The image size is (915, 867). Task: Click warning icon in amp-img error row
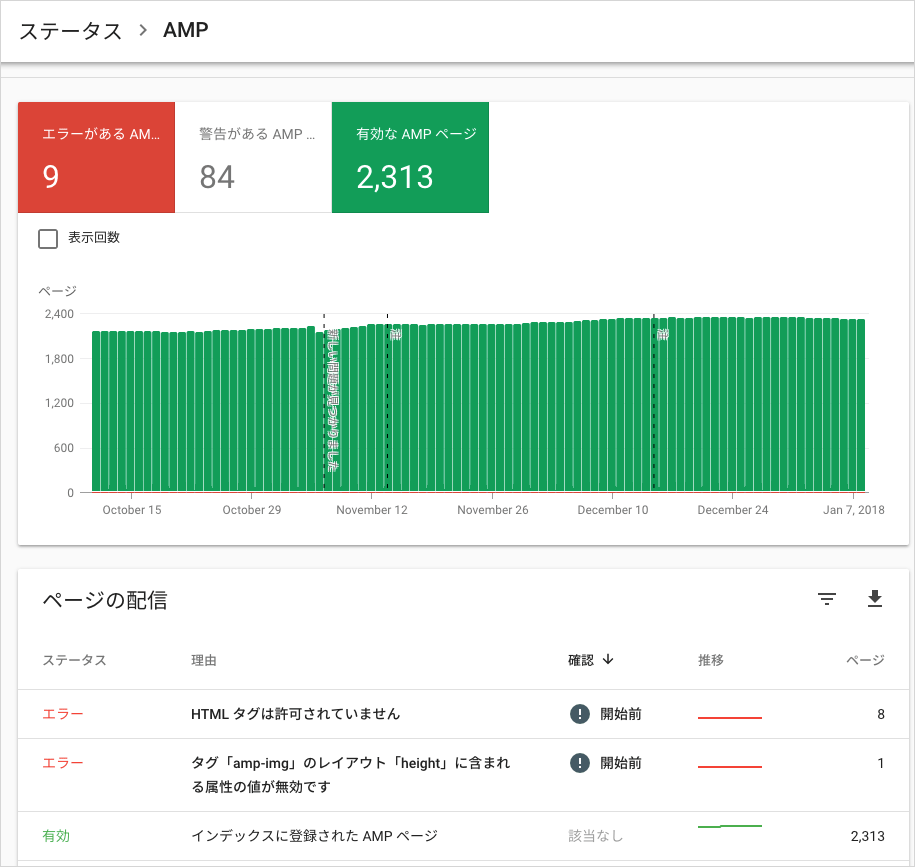pyautogui.click(x=579, y=763)
